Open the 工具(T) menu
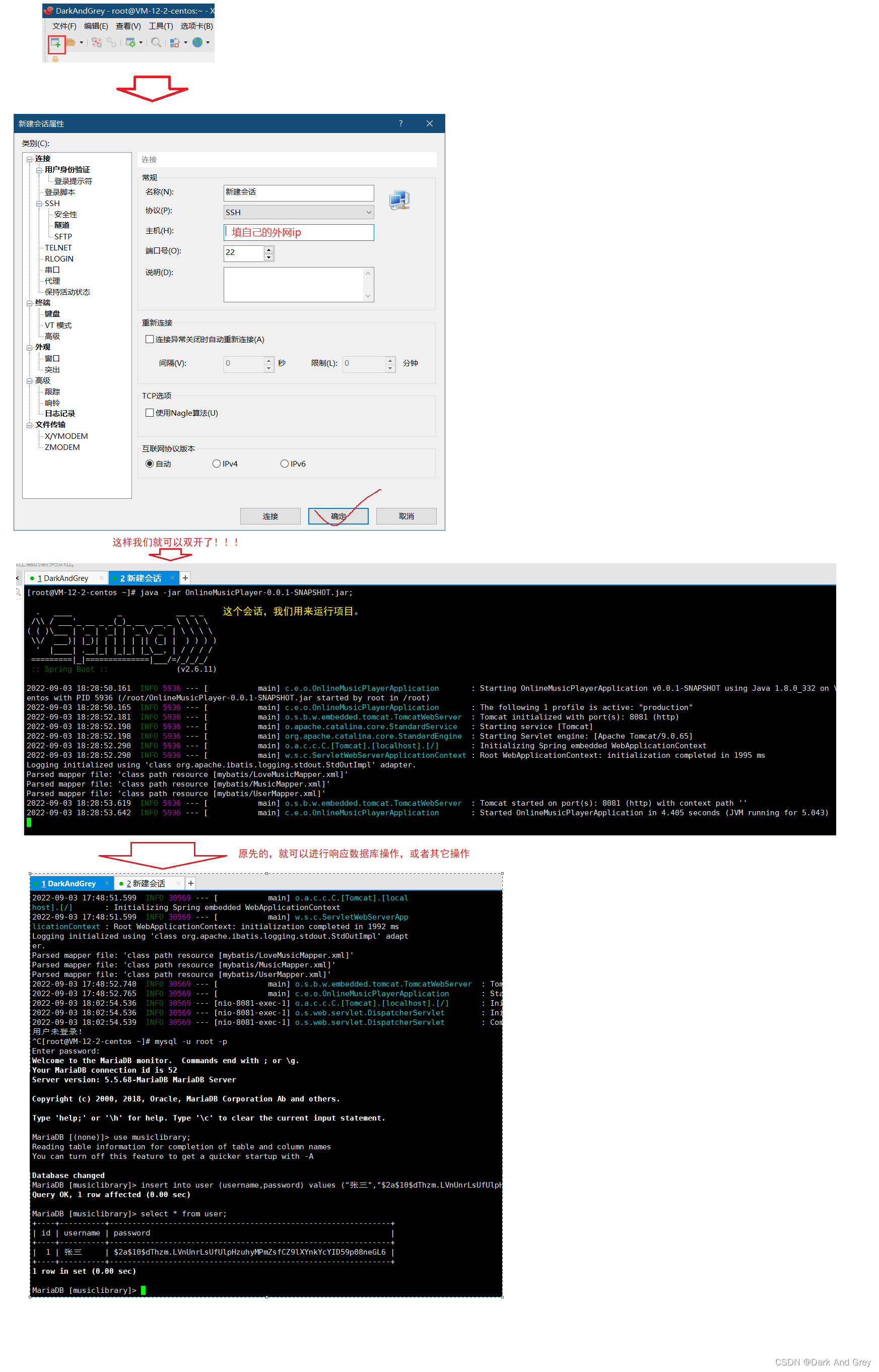The height and width of the screenshot is (1372, 879). point(160,26)
